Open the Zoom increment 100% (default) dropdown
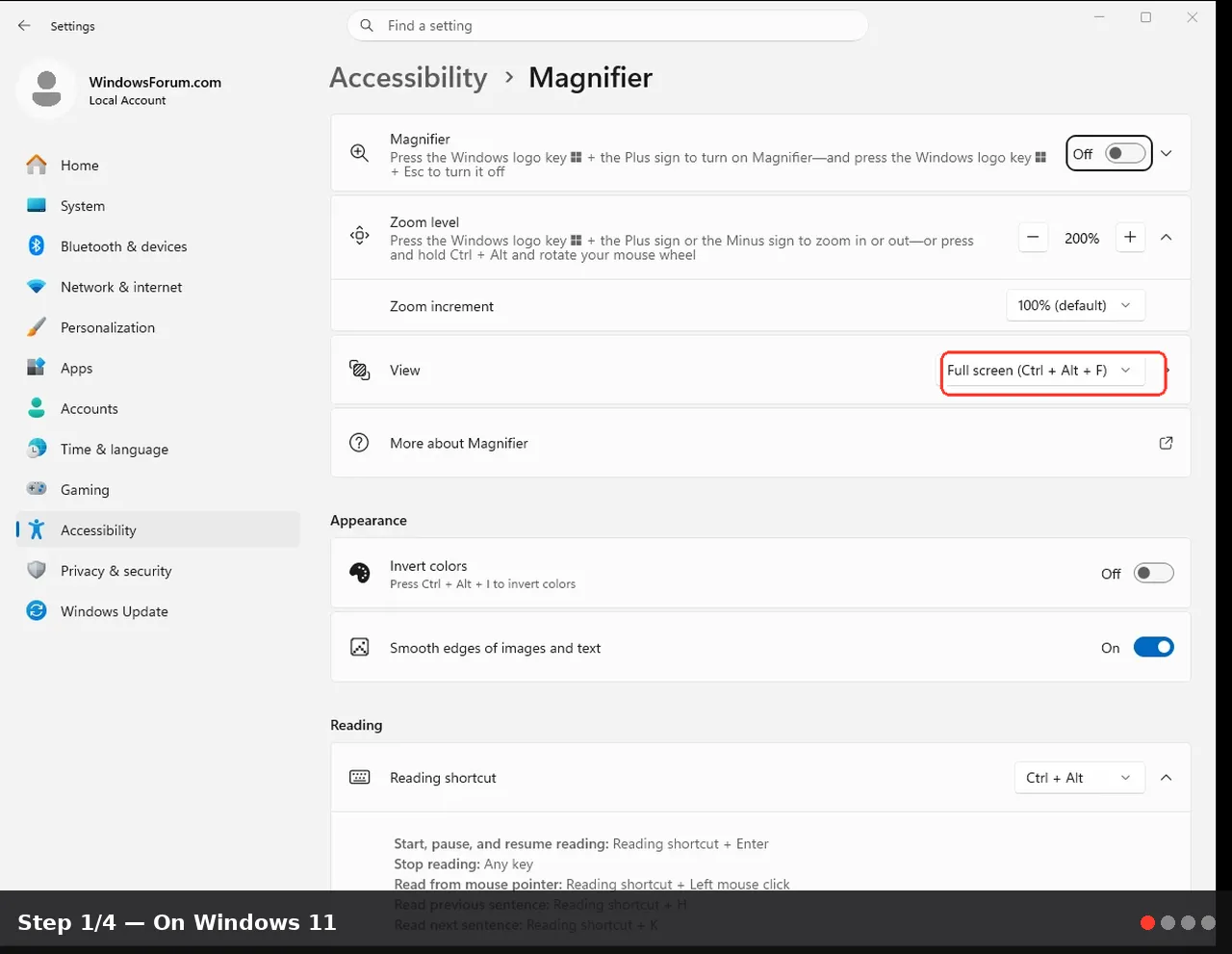The width and height of the screenshot is (1232, 954). coord(1075,305)
